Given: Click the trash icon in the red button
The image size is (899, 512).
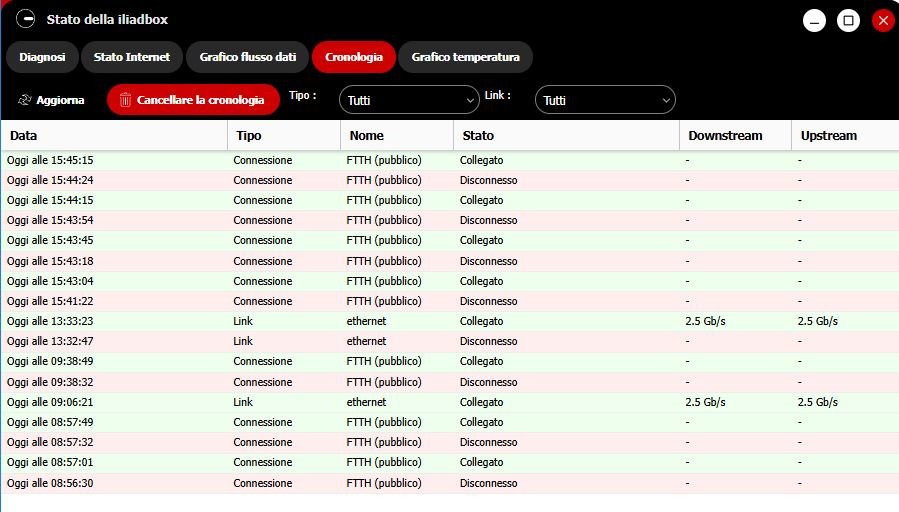Looking at the screenshot, I should [126, 100].
